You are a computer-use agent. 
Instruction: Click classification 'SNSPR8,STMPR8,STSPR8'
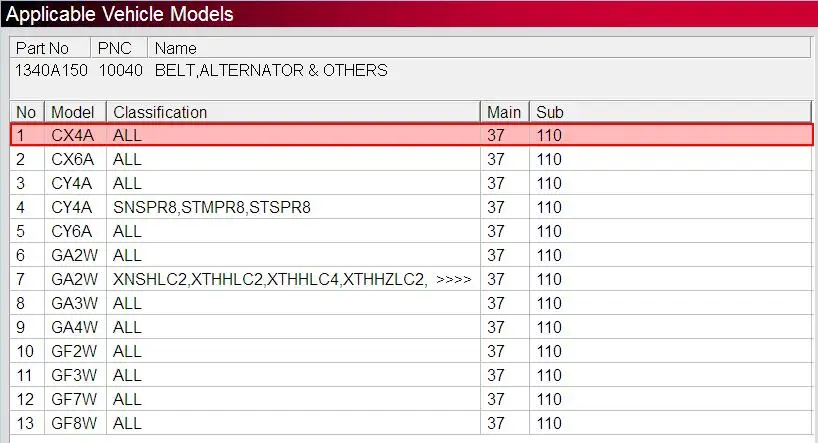(212, 207)
